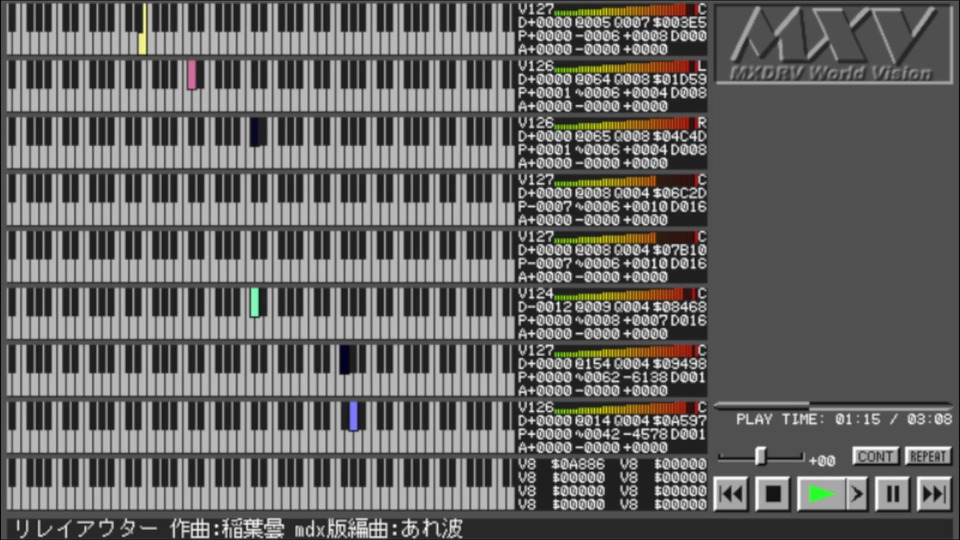Click the address value $09498
Viewport: 960px width, 540px height.
[x=680, y=364]
